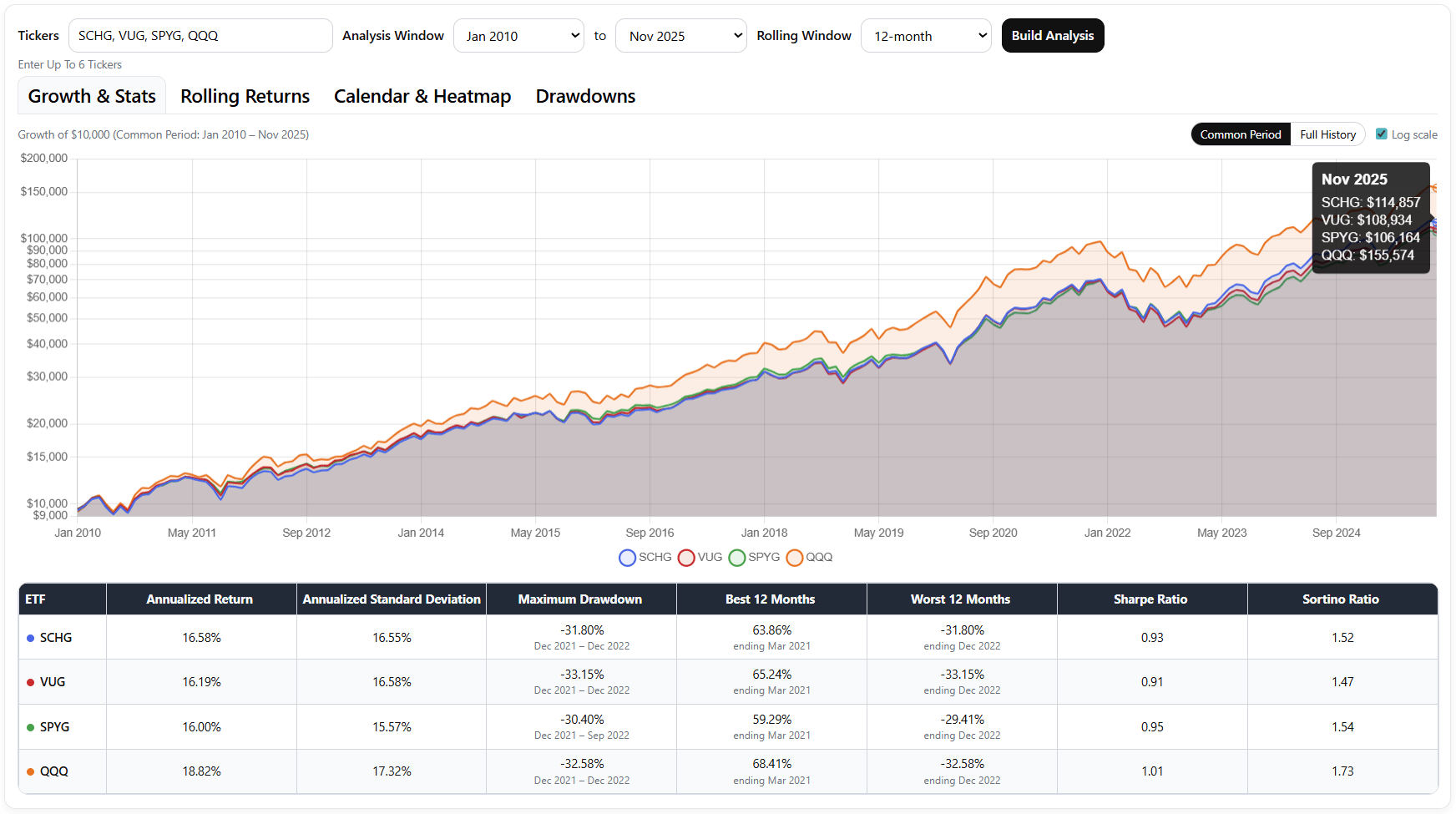Open the Nov 2025 end date dropdown
The height and width of the screenshot is (814, 1456).
(680, 35)
